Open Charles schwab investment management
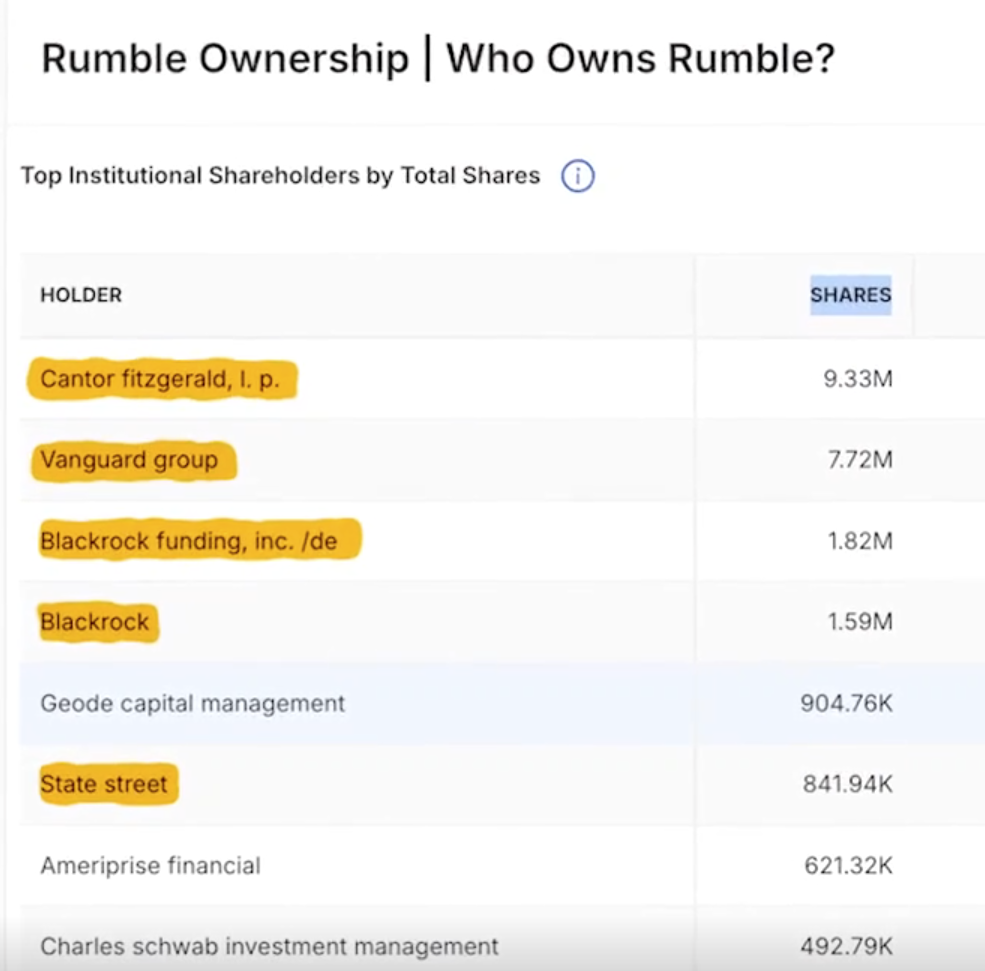The height and width of the screenshot is (971, 985). pos(269,945)
